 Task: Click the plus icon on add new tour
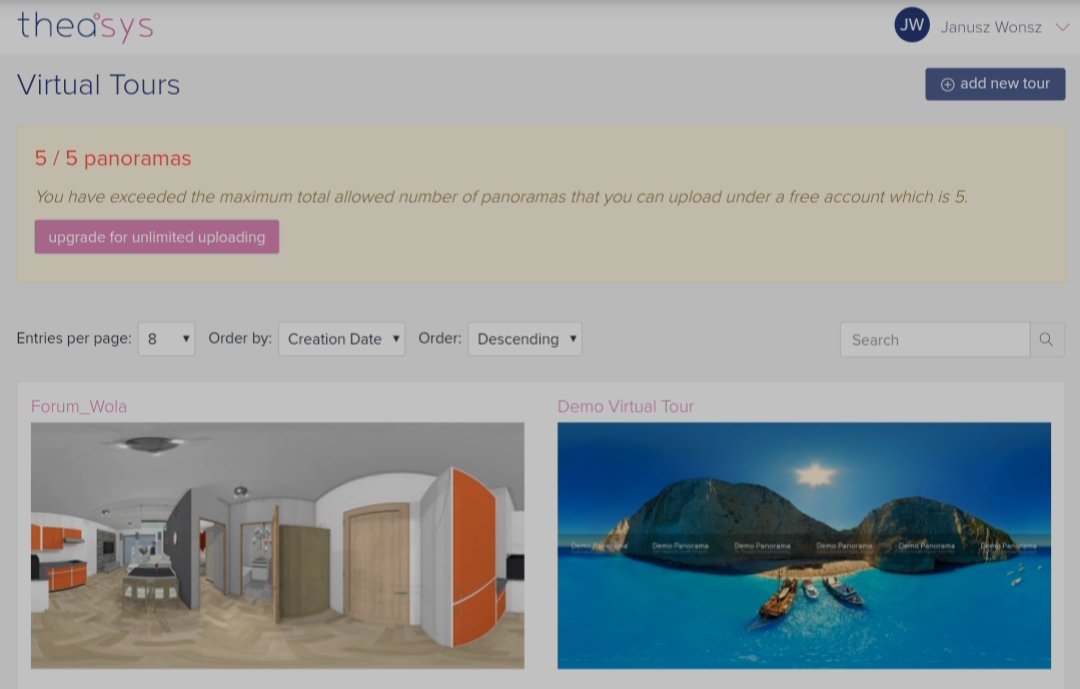point(947,85)
